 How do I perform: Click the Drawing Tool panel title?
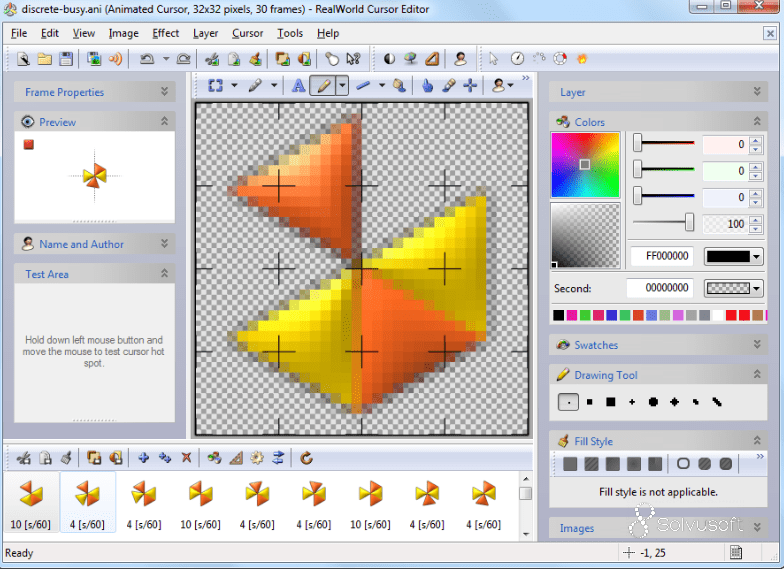(x=606, y=375)
